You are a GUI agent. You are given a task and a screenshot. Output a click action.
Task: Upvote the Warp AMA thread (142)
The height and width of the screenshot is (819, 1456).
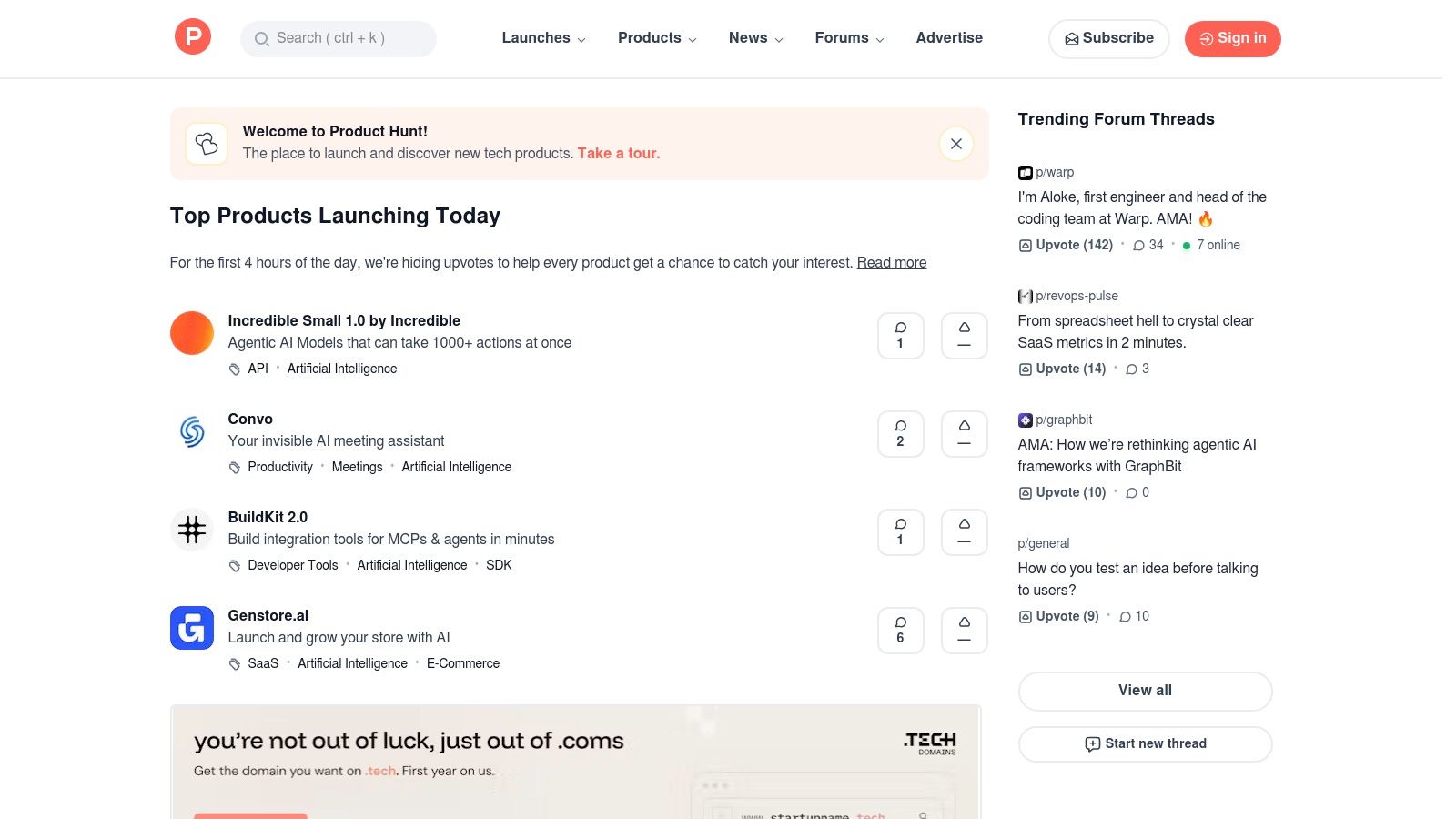click(x=1066, y=245)
